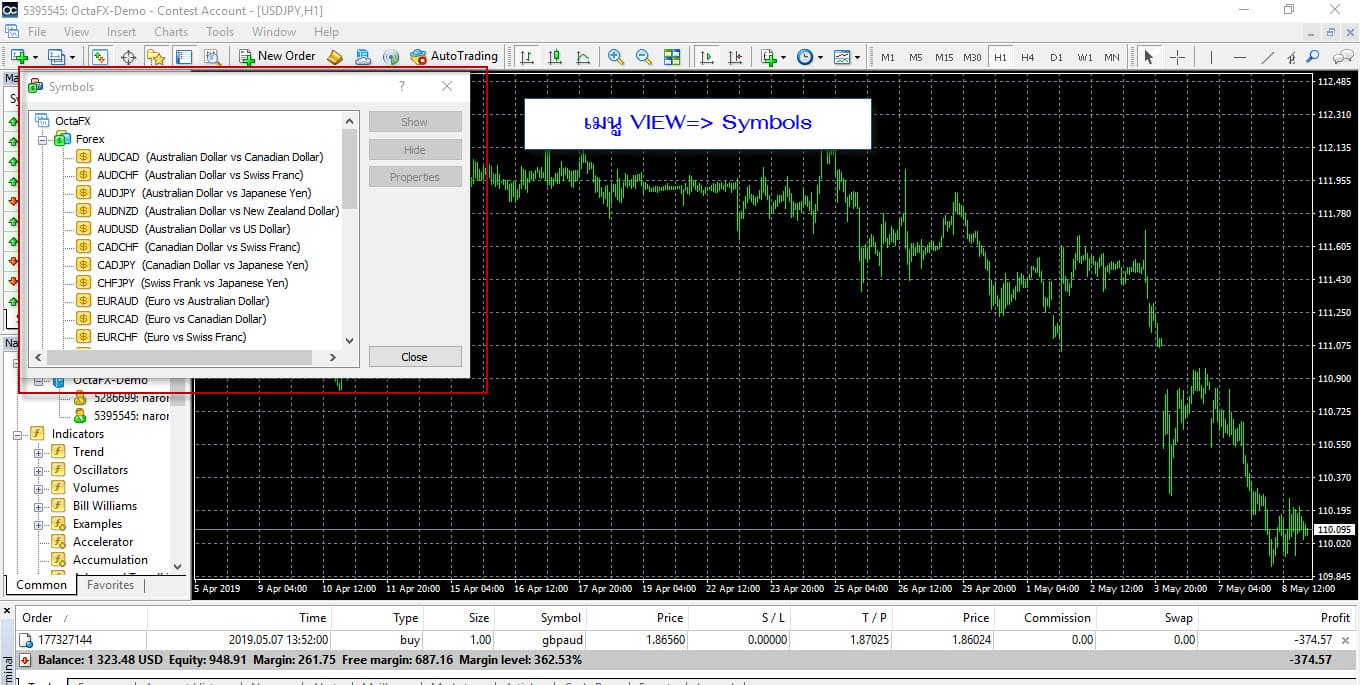Select the trendline drawing tool
This screenshot has width=1360, height=685.
coord(1268,57)
